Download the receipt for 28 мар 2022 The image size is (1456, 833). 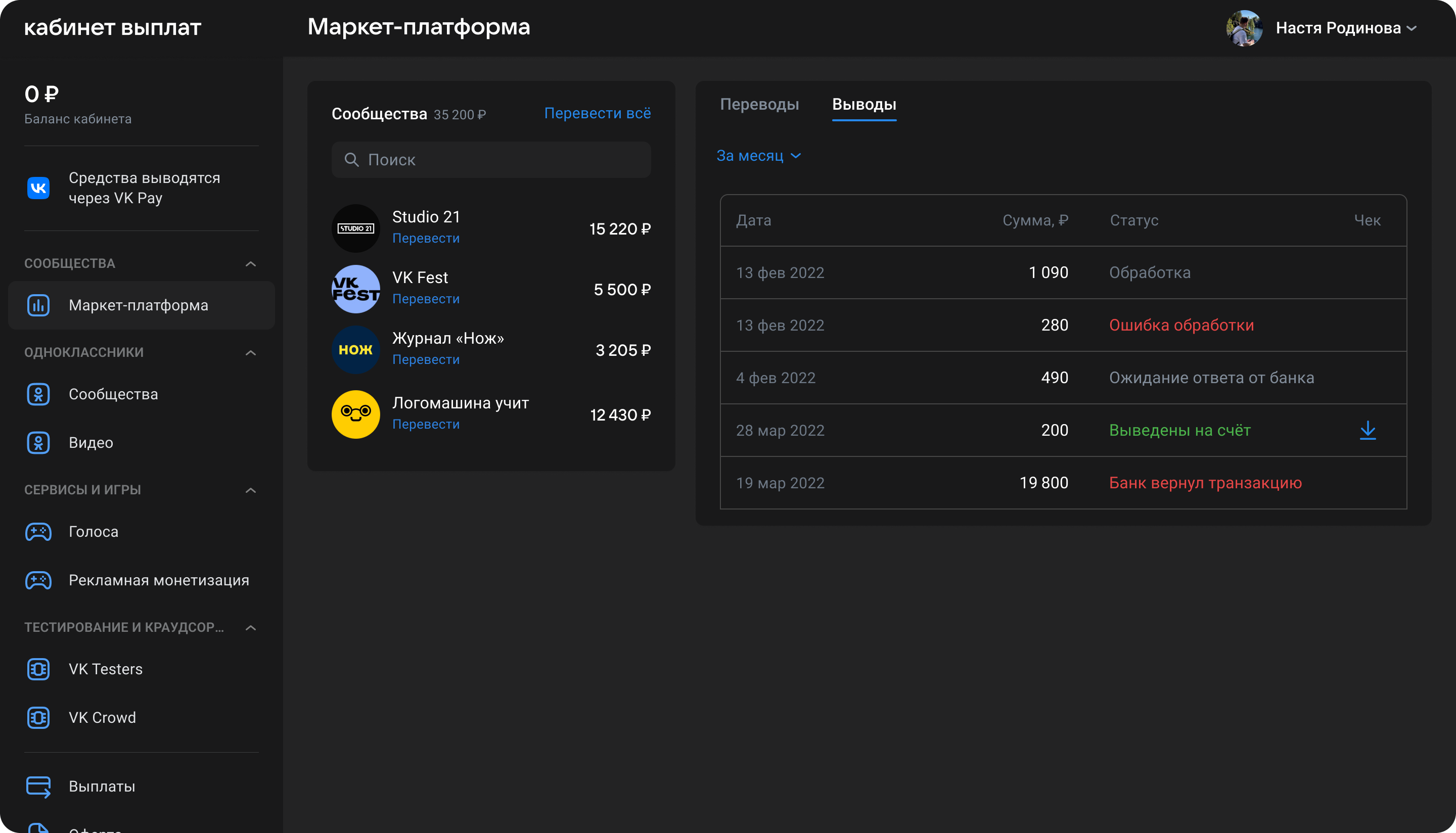[1368, 430]
